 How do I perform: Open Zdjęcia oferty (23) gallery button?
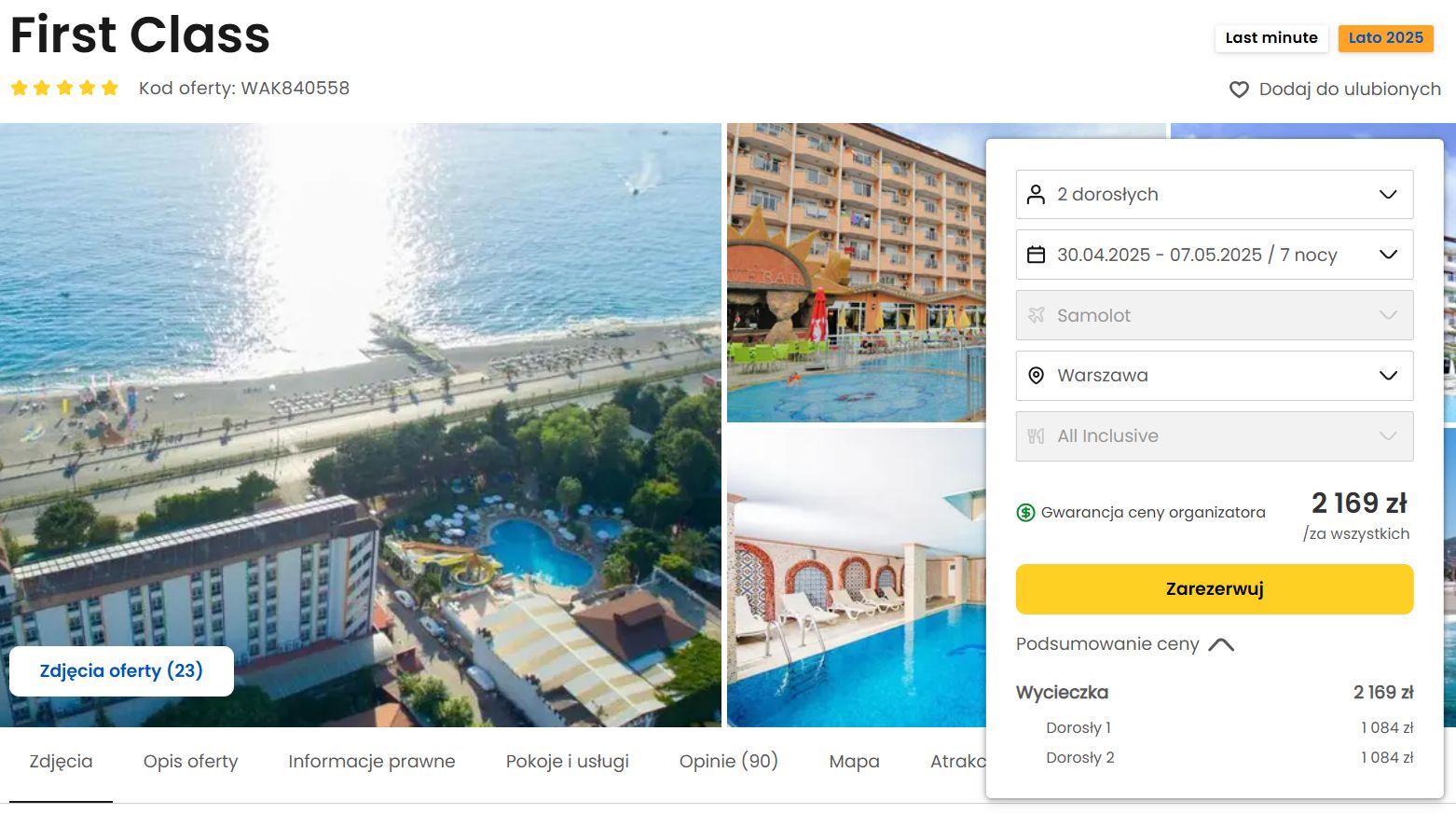[121, 671]
